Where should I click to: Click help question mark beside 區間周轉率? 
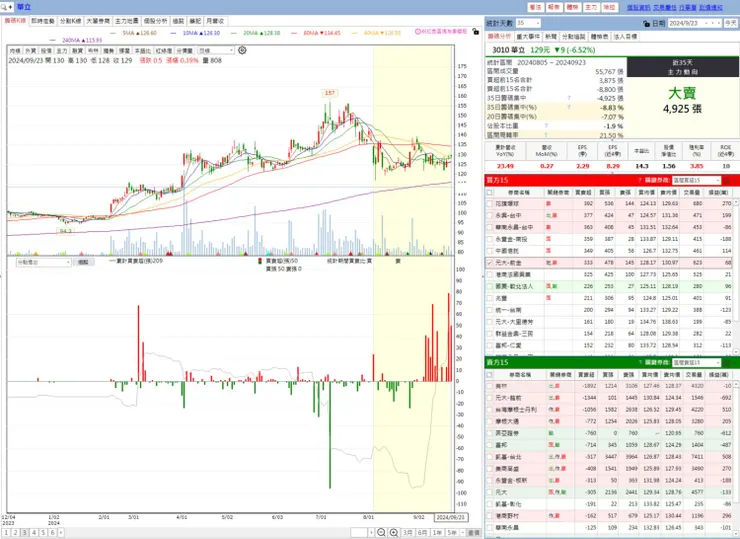[546, 135]
